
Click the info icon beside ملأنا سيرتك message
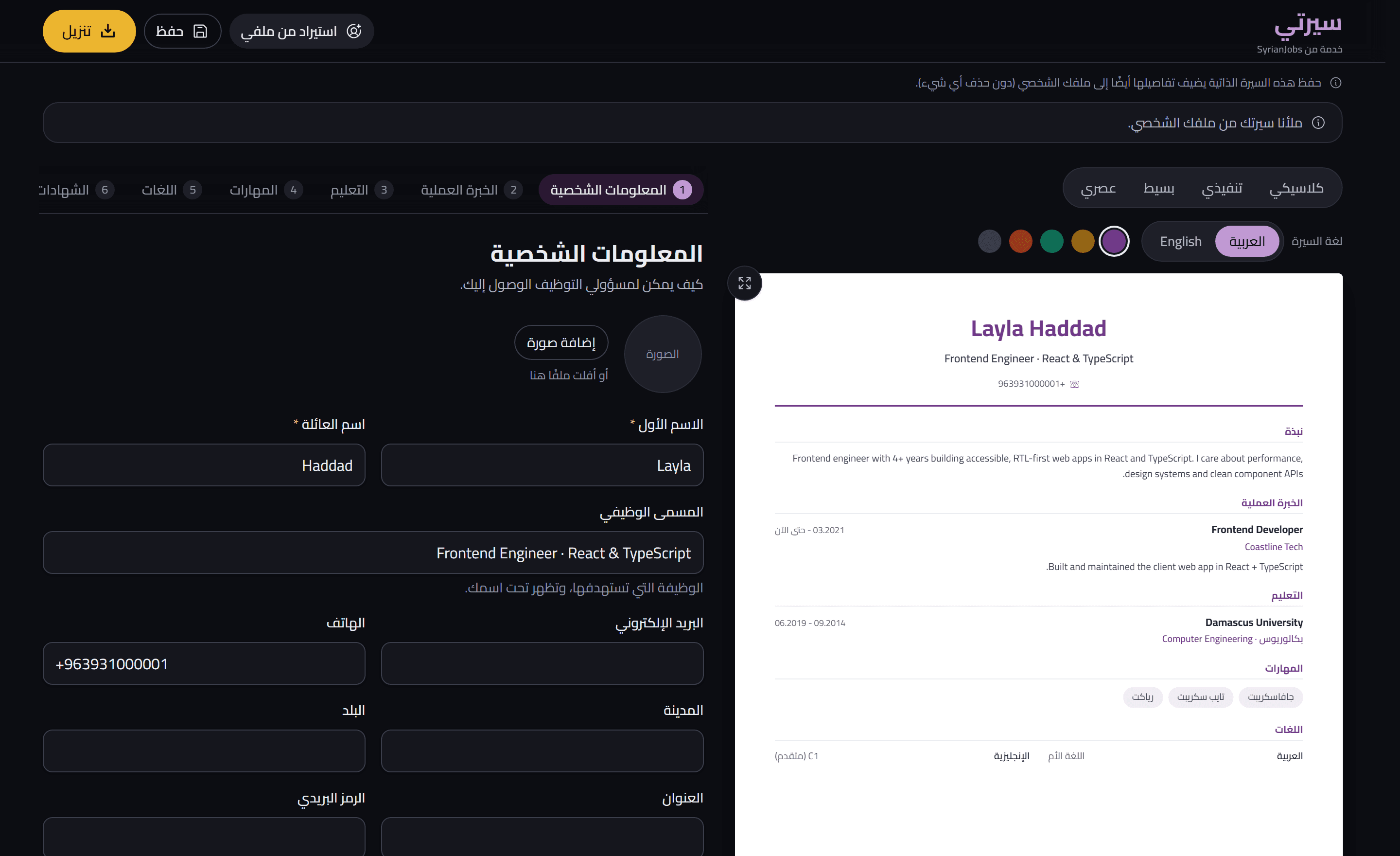1318,123
